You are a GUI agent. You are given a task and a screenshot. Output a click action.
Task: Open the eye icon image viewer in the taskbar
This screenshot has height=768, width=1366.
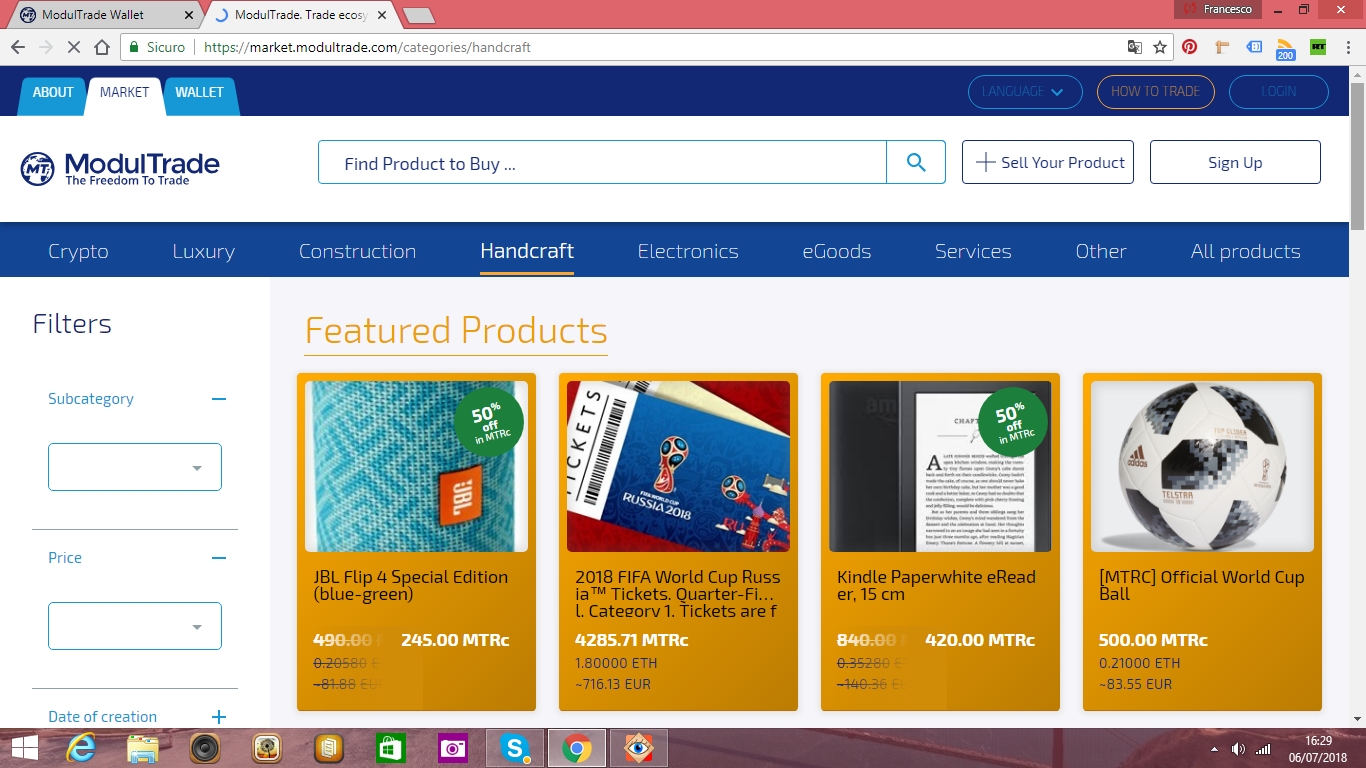(638, 748)
